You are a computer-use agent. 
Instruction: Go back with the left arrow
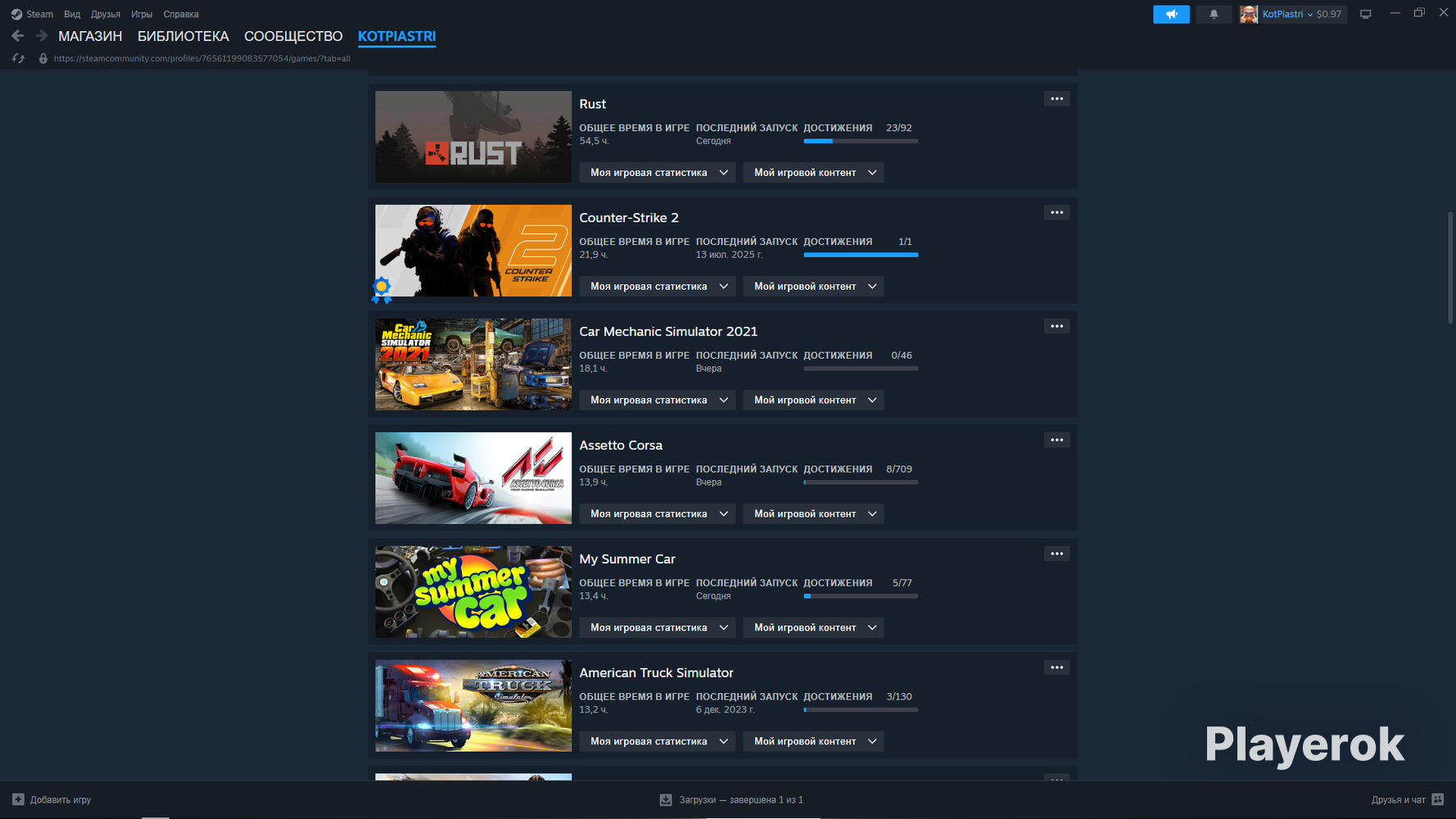point(17,36)
